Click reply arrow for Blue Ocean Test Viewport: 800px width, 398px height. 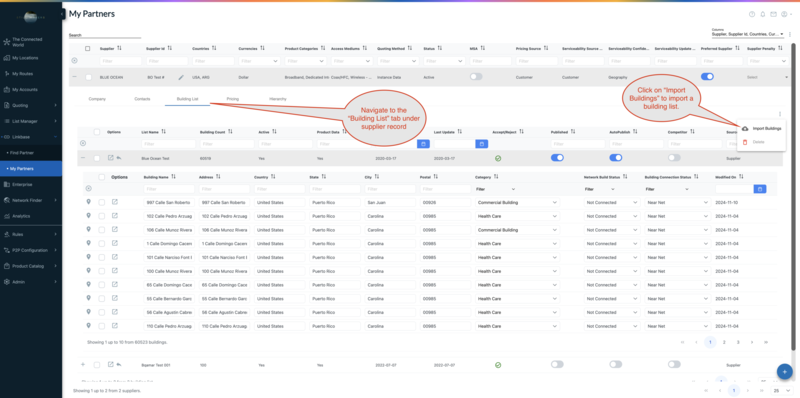[119, 158]
